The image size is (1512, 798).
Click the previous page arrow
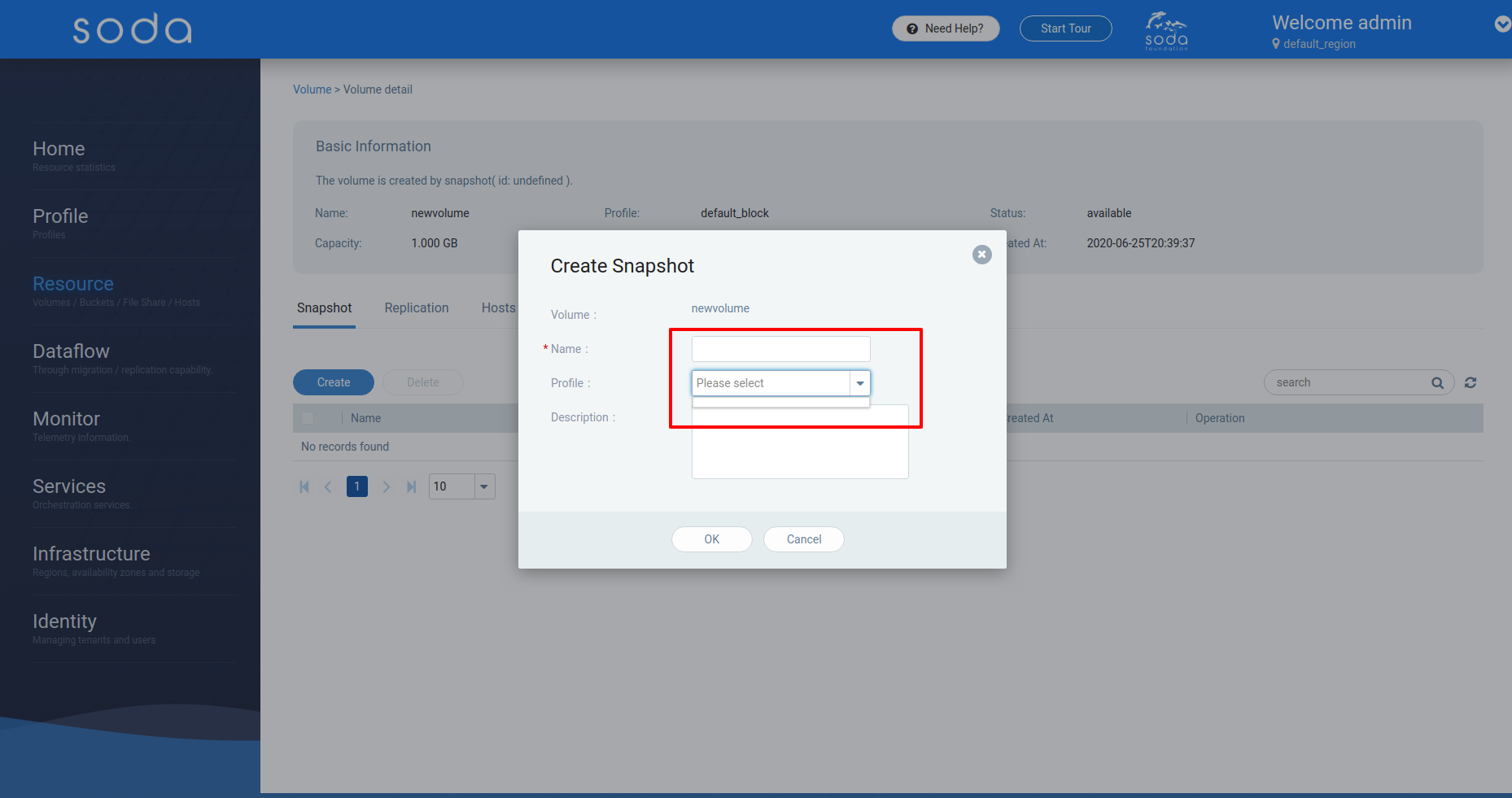pyautogui.click(x=328, y=486)
